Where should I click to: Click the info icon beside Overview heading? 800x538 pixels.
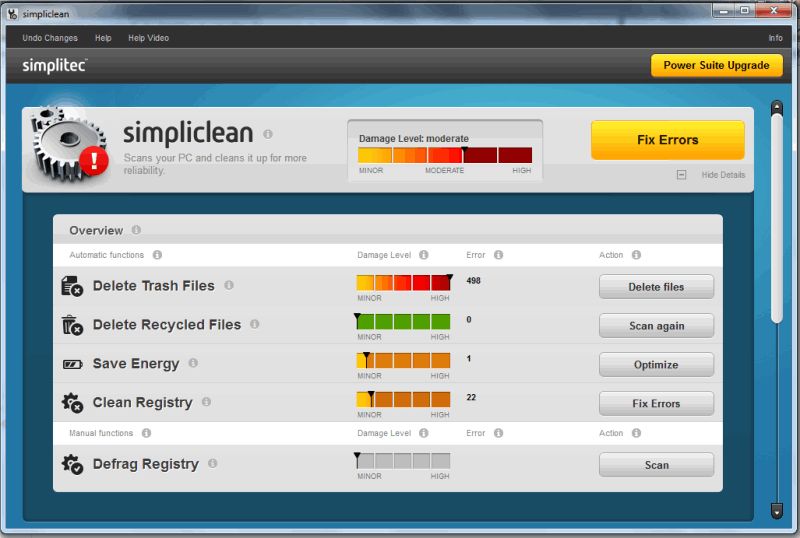(136, 230)
